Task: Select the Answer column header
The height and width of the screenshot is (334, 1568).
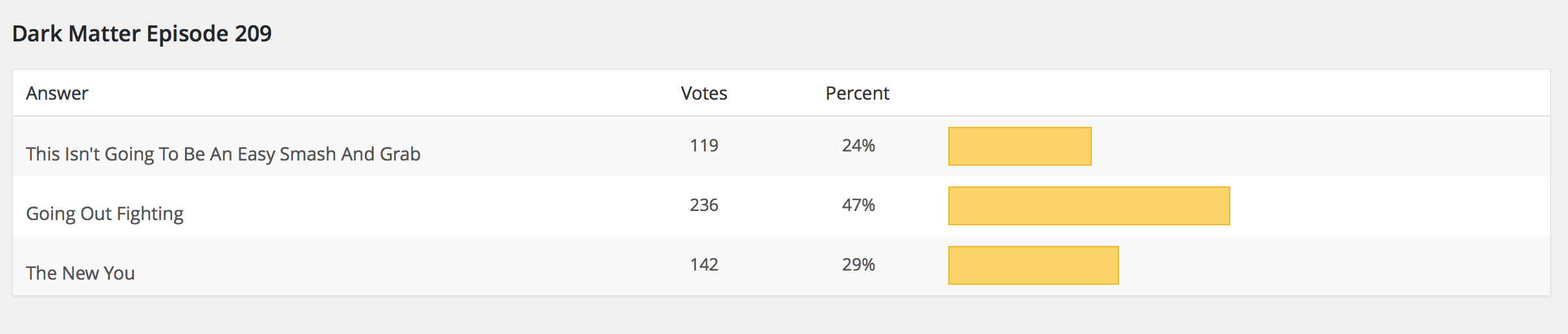Action: 57,93
